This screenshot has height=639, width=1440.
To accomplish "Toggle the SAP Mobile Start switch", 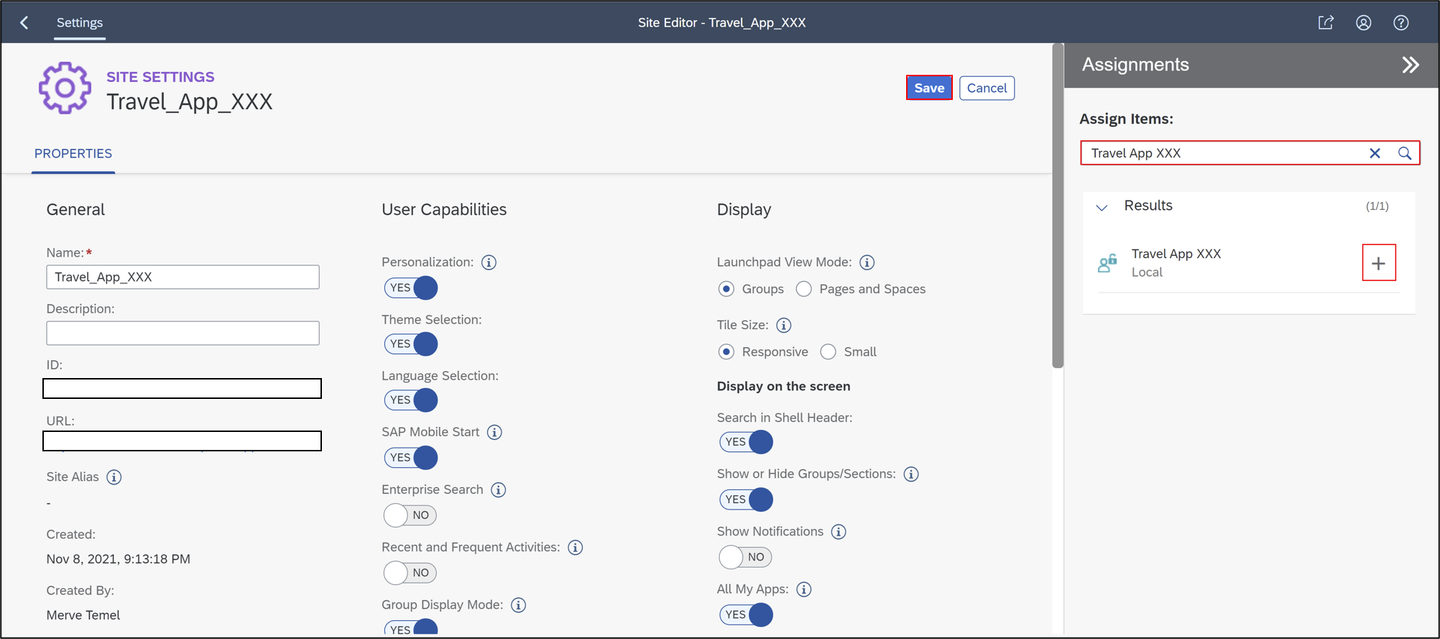I will (x=411, y=457).
